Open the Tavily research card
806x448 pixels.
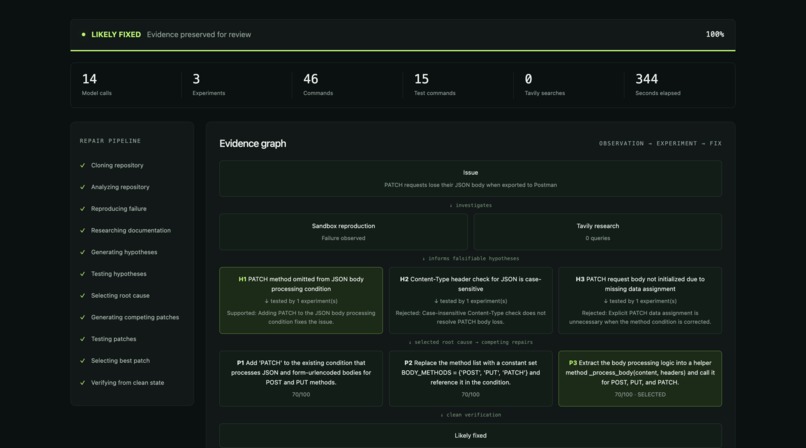click(x=597, y=232)
